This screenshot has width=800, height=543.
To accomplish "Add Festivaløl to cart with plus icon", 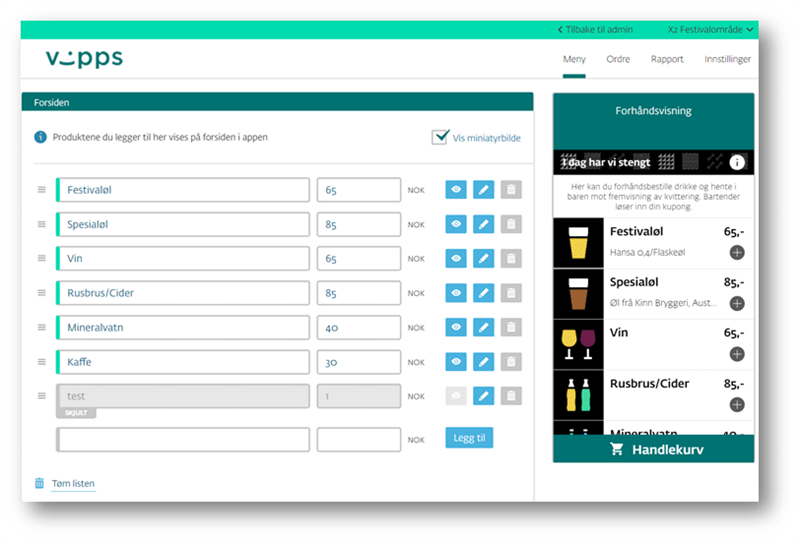I will [737, 253].
